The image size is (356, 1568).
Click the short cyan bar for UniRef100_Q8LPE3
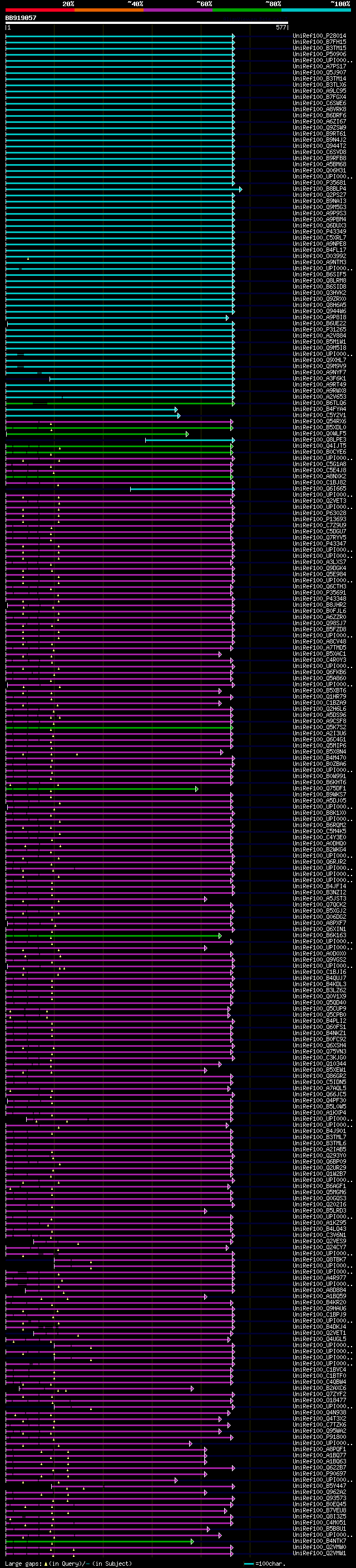pos(190,440)
